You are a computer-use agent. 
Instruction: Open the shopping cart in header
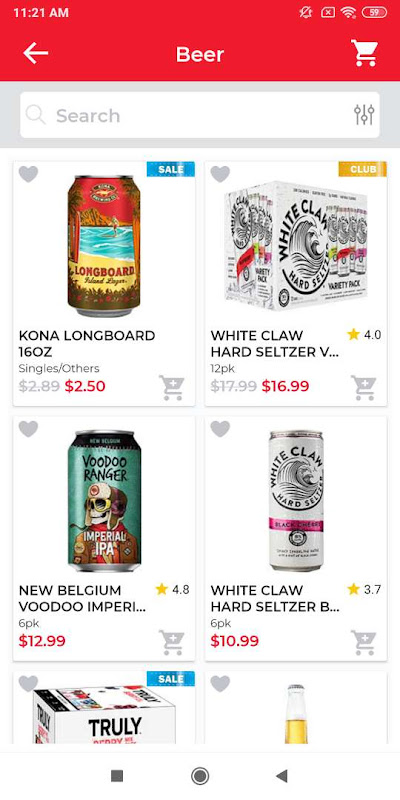(364, 53)
